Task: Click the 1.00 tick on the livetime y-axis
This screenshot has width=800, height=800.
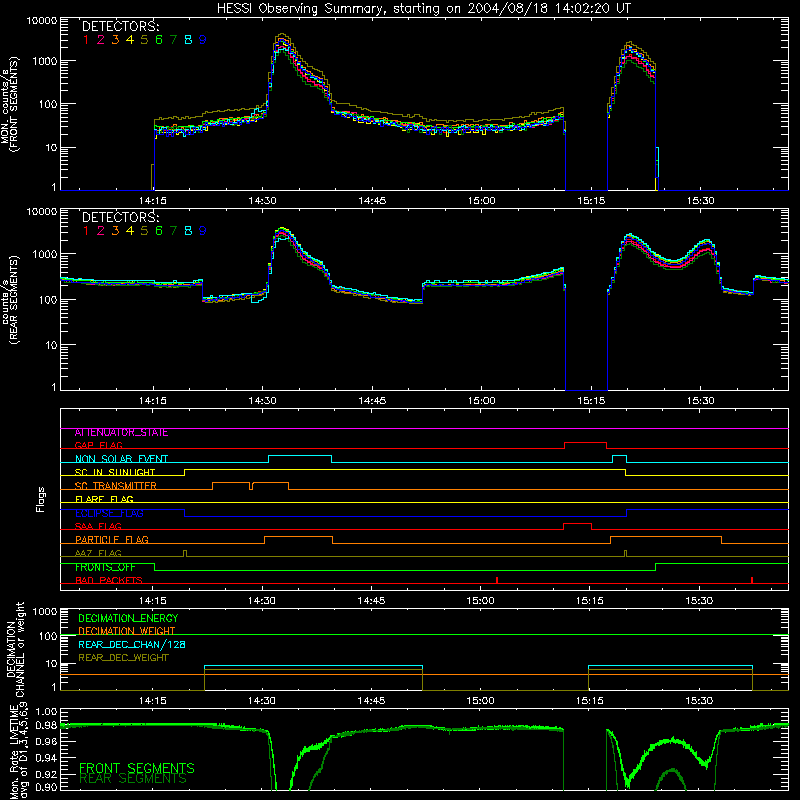Action: (x=46, y=711)
